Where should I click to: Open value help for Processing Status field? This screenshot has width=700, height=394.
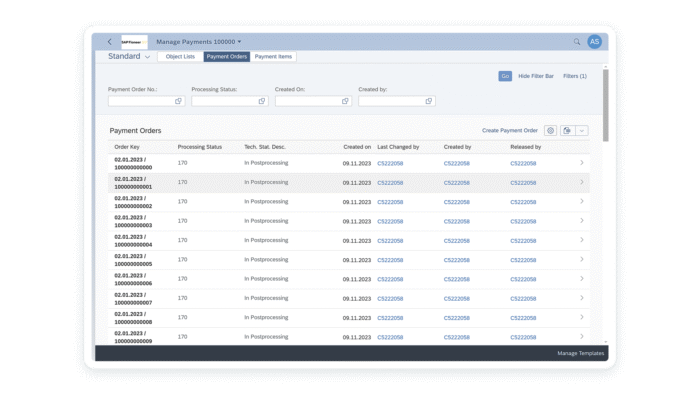tap(262, 101)
